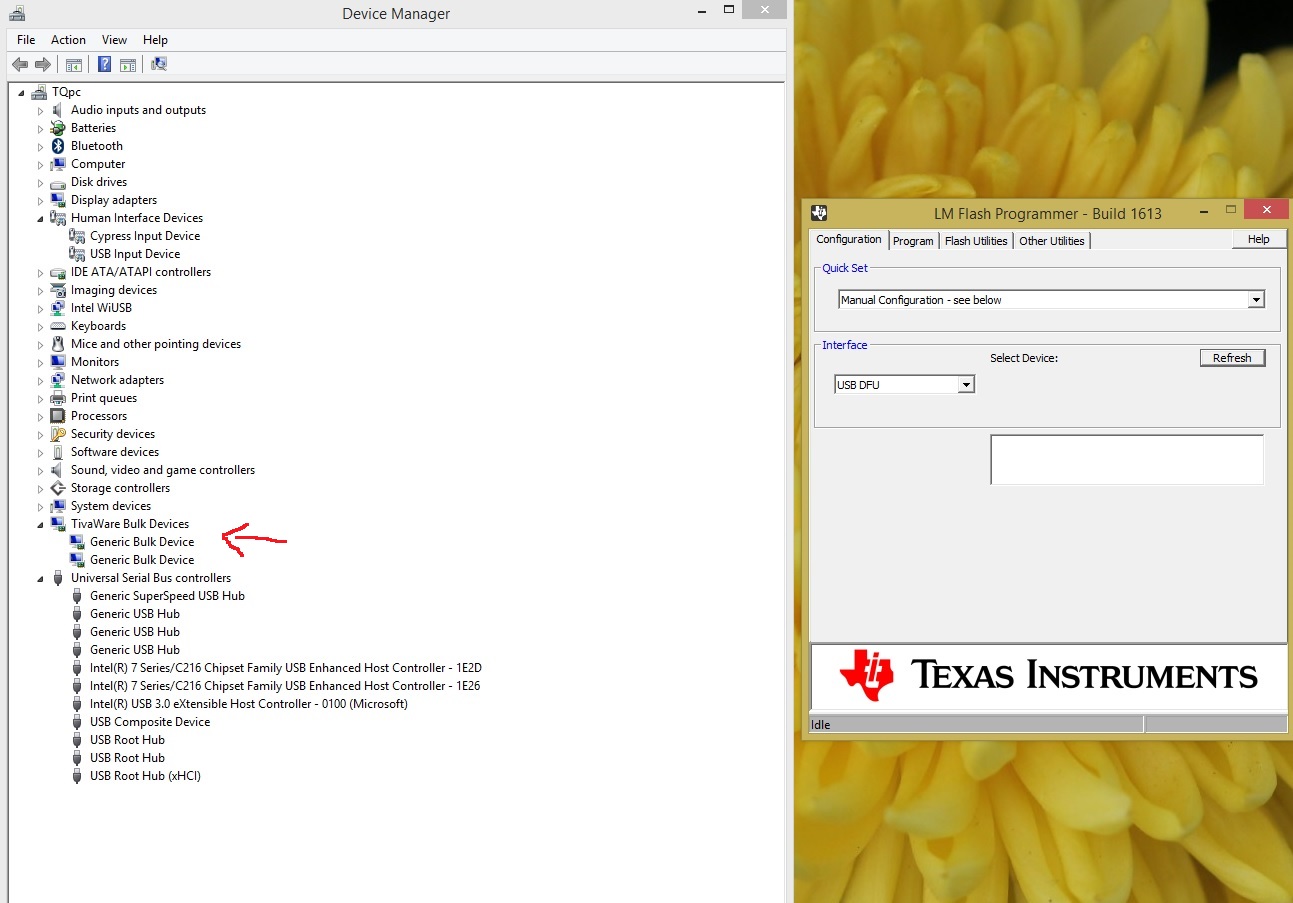Click the Display adapters category icon
This screenshot has width=1293, height=903.
click(58, 200)
